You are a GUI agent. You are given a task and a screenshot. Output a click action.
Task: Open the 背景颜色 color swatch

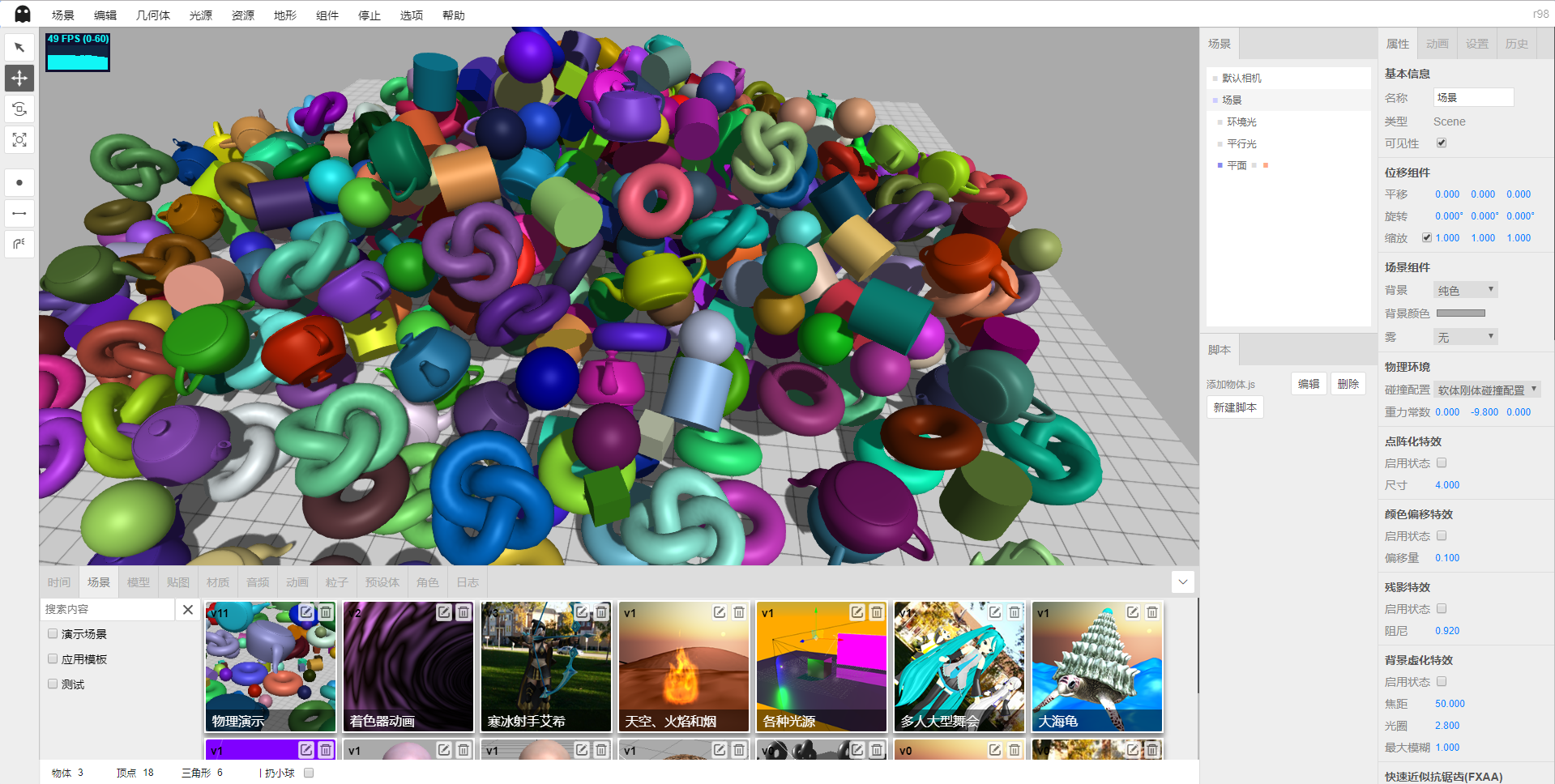[x=1460, y=313]
